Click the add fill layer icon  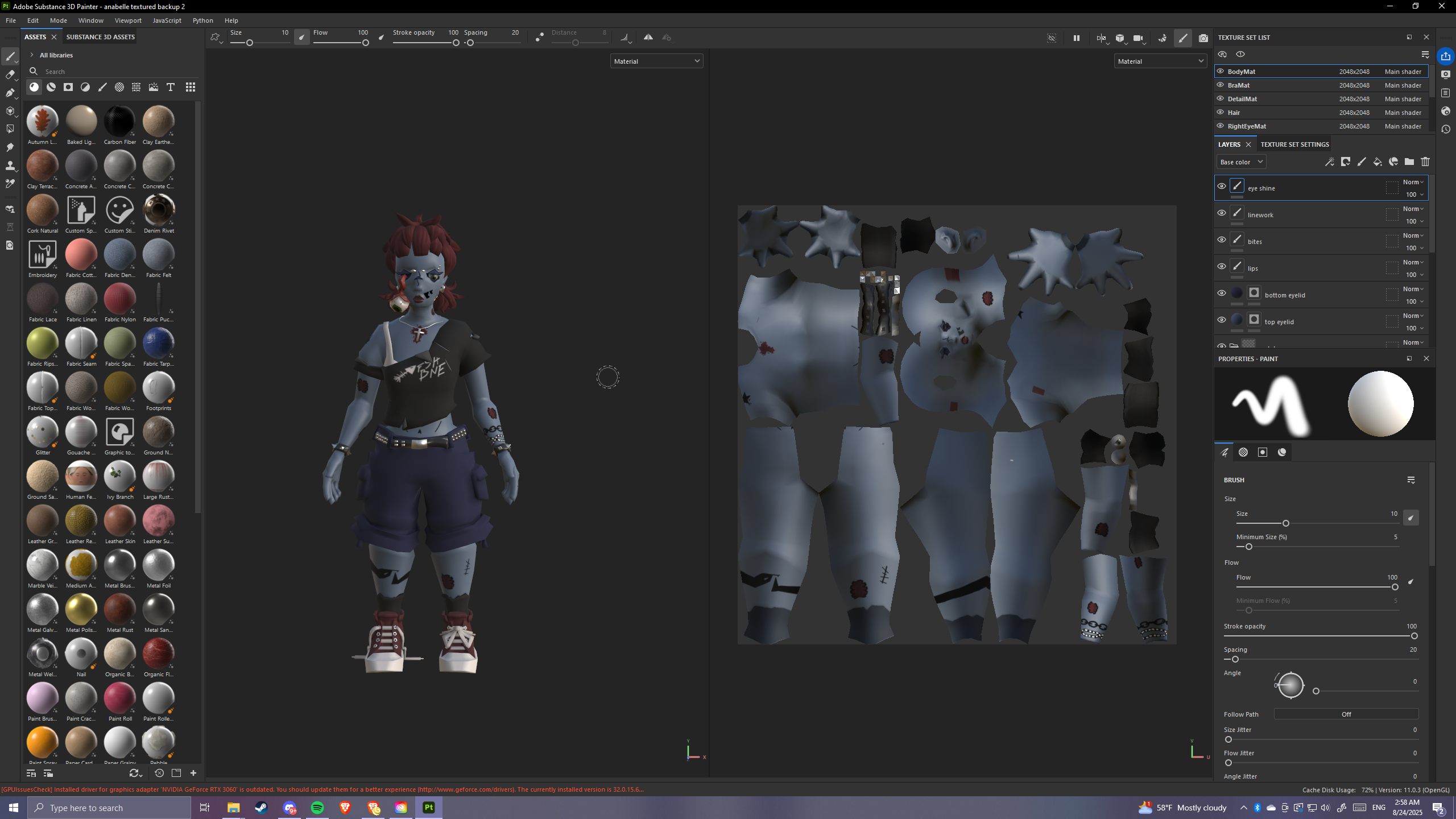(1377, 162)
